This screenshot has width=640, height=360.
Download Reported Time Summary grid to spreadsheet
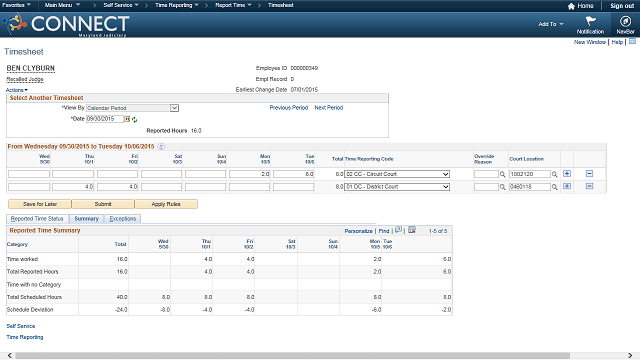(x=412, y=230)
